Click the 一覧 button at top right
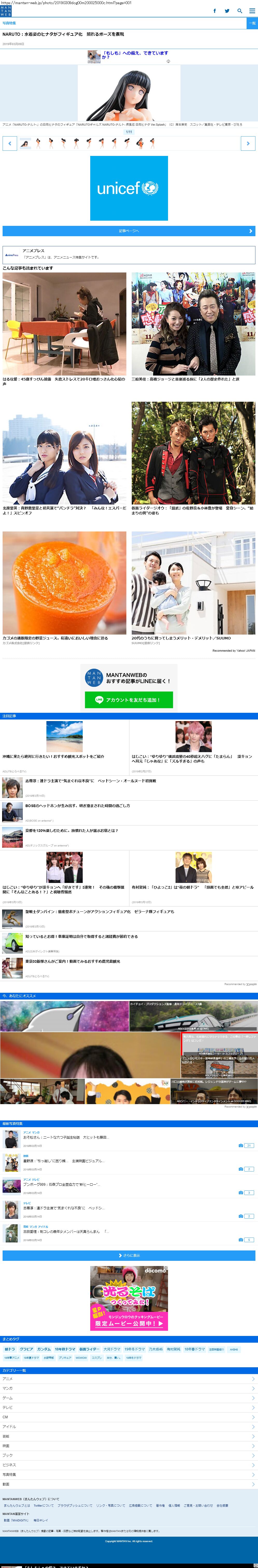Viewport: 258px width, 1568px height. click(252, 23)
